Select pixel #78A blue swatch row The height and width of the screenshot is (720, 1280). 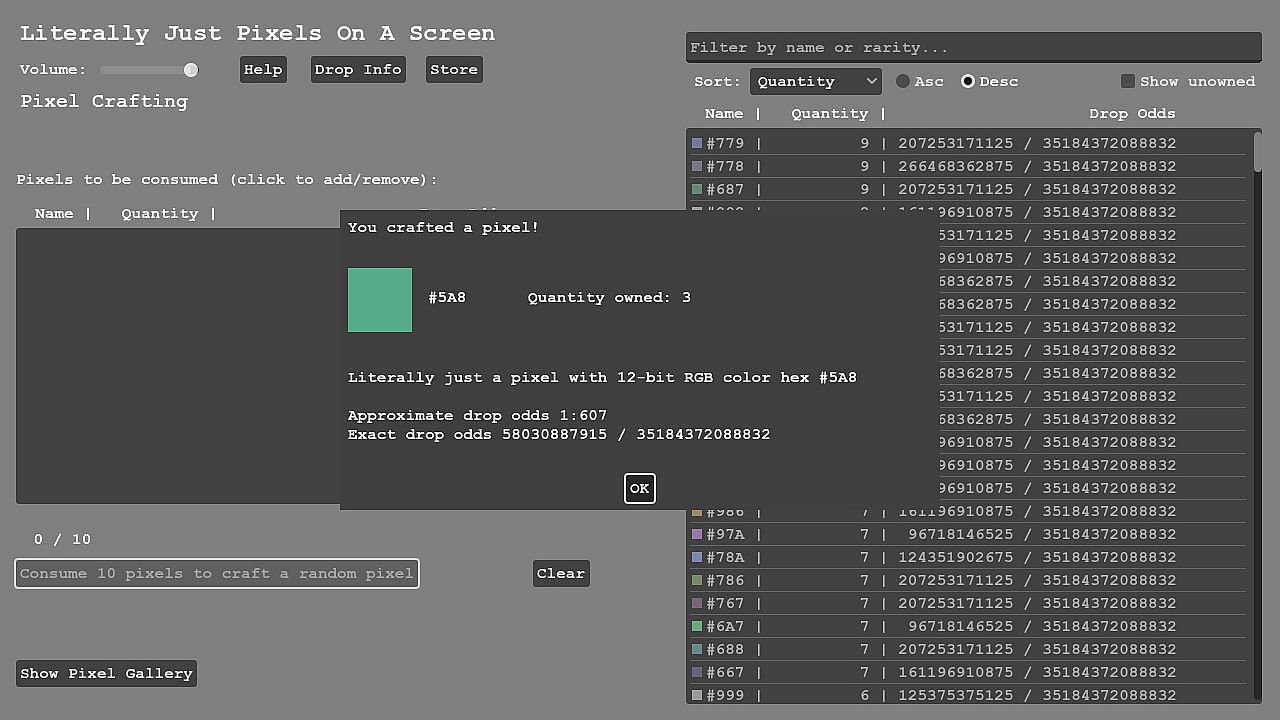(x=697, y=557)
